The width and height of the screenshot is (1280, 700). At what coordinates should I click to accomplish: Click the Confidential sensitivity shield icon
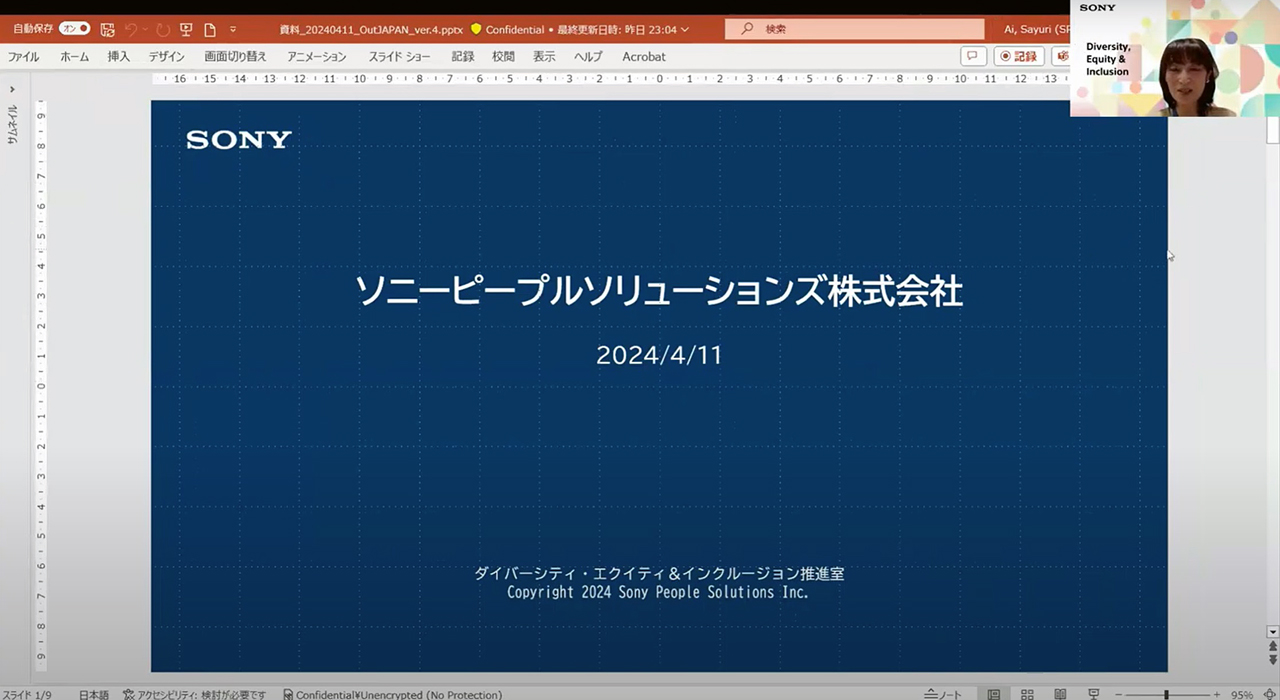click(476, 30)
